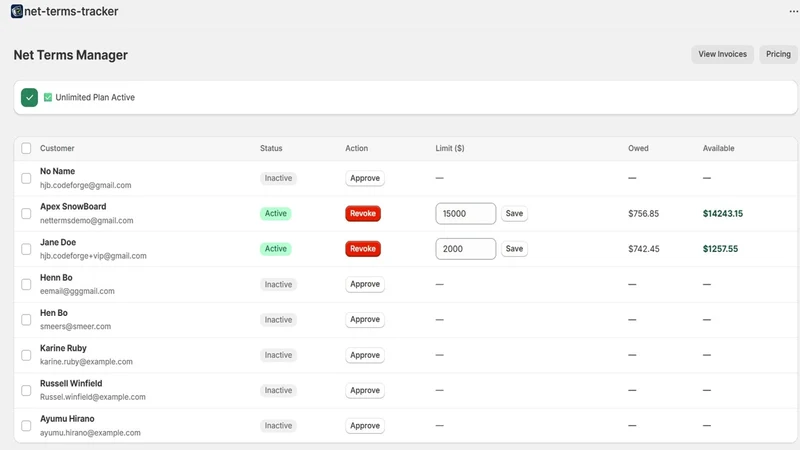The image size is (800, 450).
Task: Click the Russell Winfield customer name
Action: point(71,383)
